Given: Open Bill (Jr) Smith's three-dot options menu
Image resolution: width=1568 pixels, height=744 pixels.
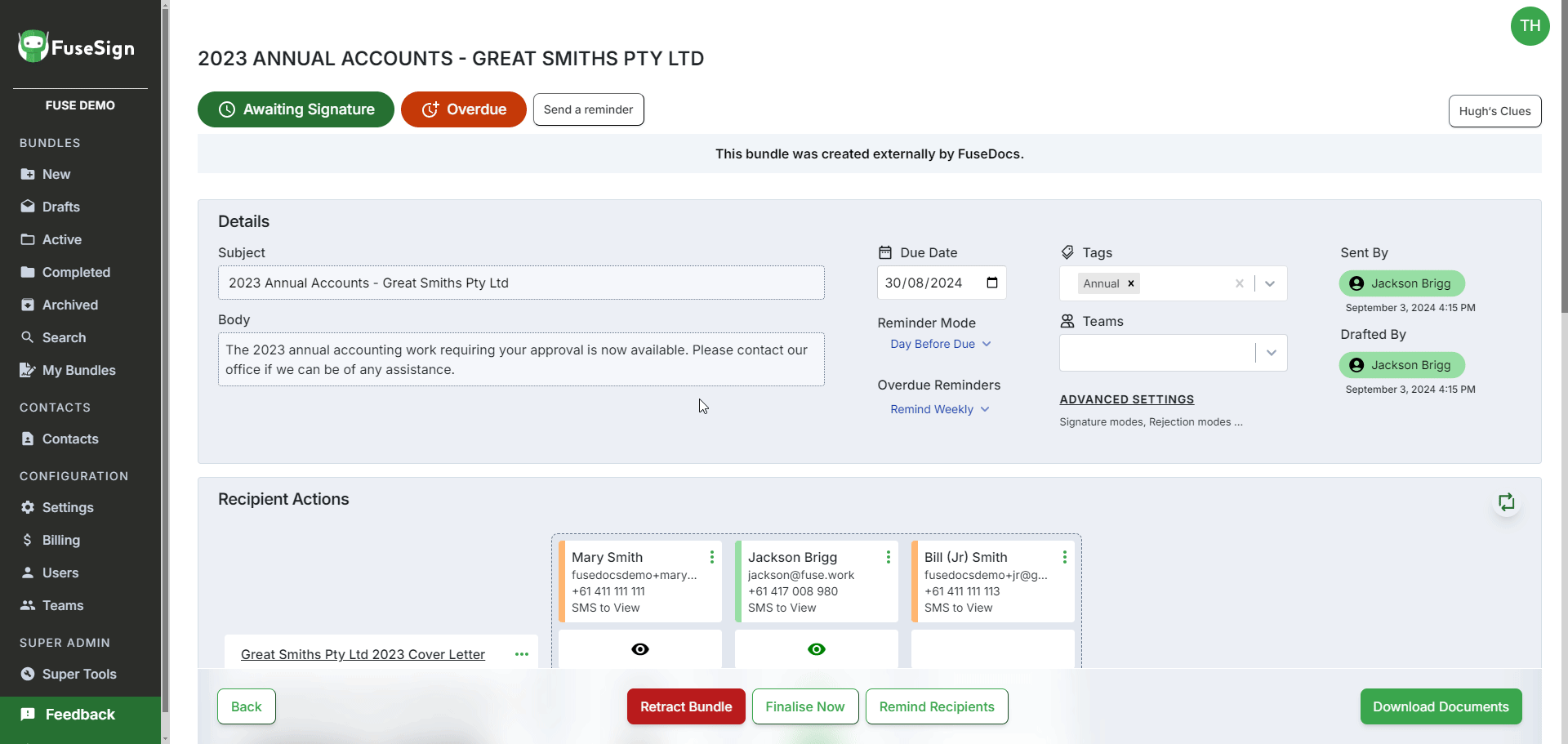Looking at the screenshot, I should click(1064, 557).
